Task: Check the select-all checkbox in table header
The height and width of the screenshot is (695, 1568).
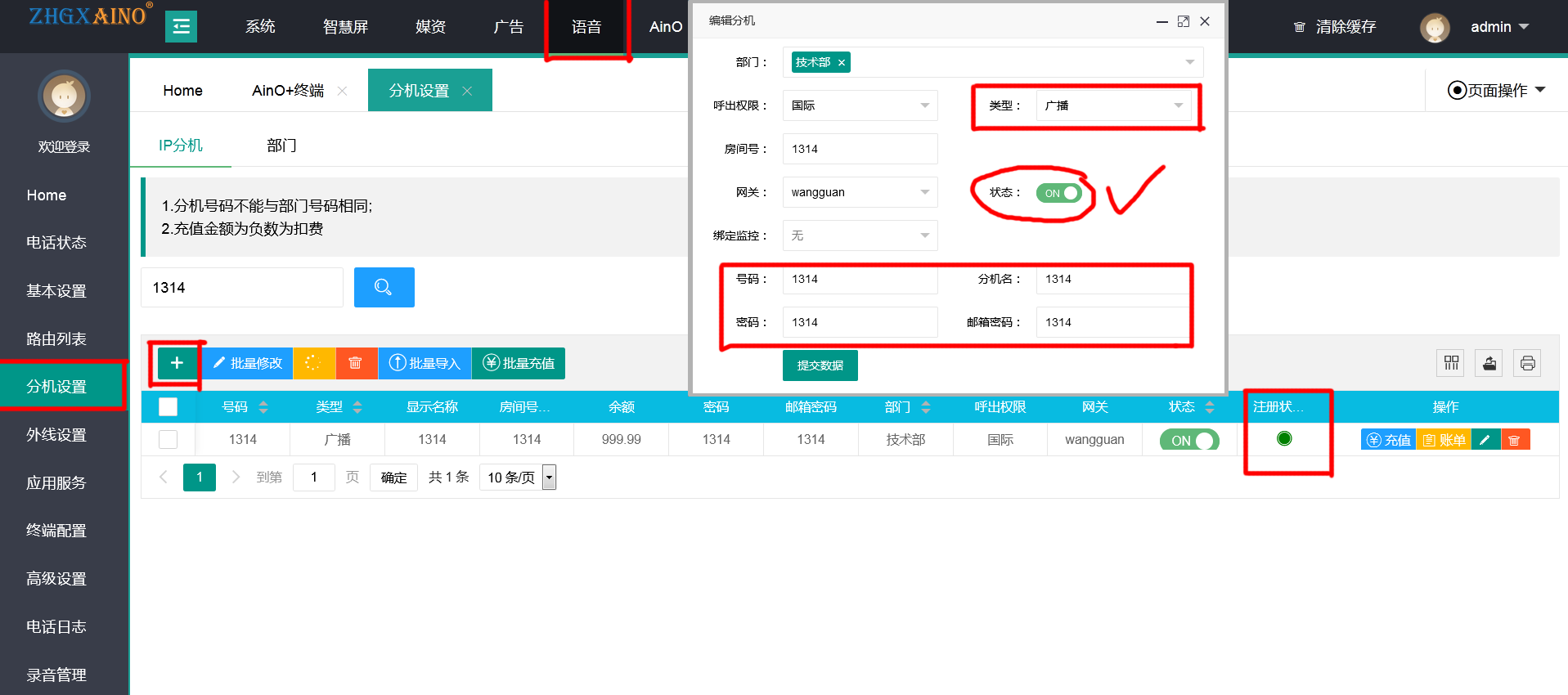Action: [x=168, y=406]
